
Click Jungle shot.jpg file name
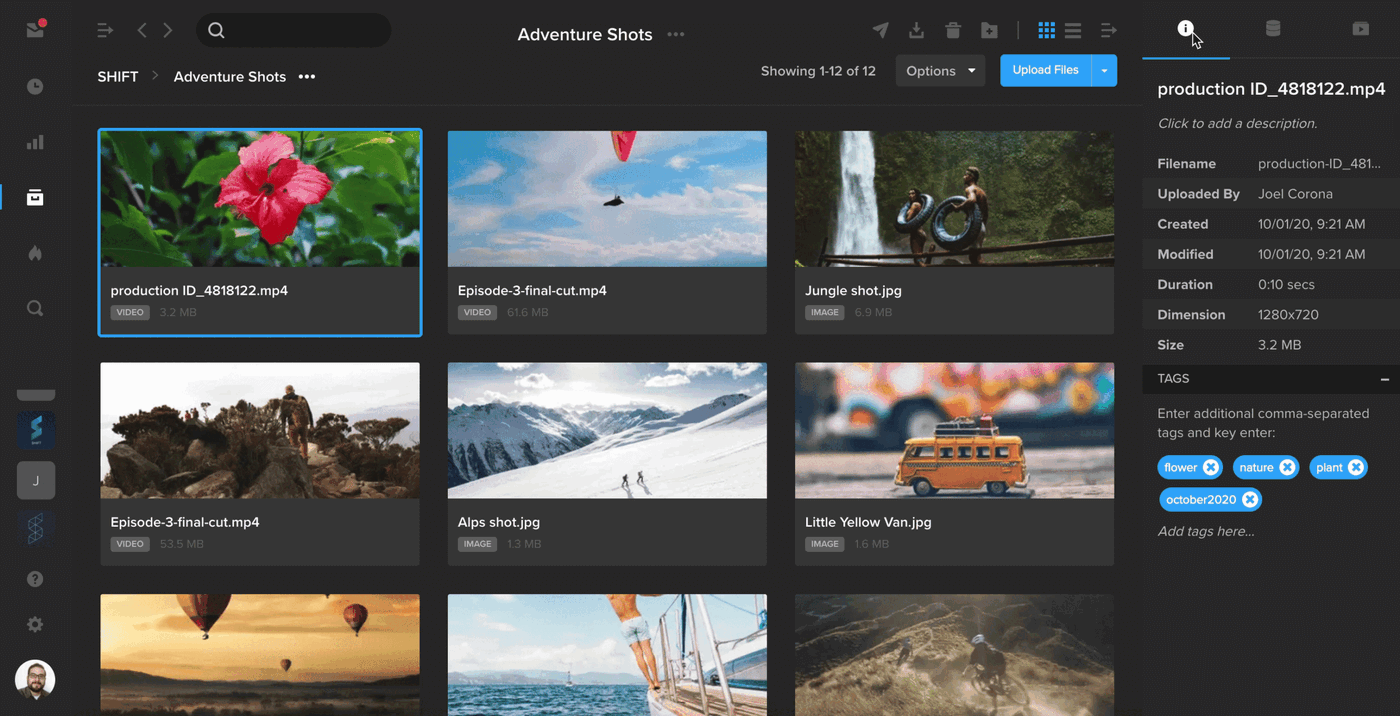point(853,290)
